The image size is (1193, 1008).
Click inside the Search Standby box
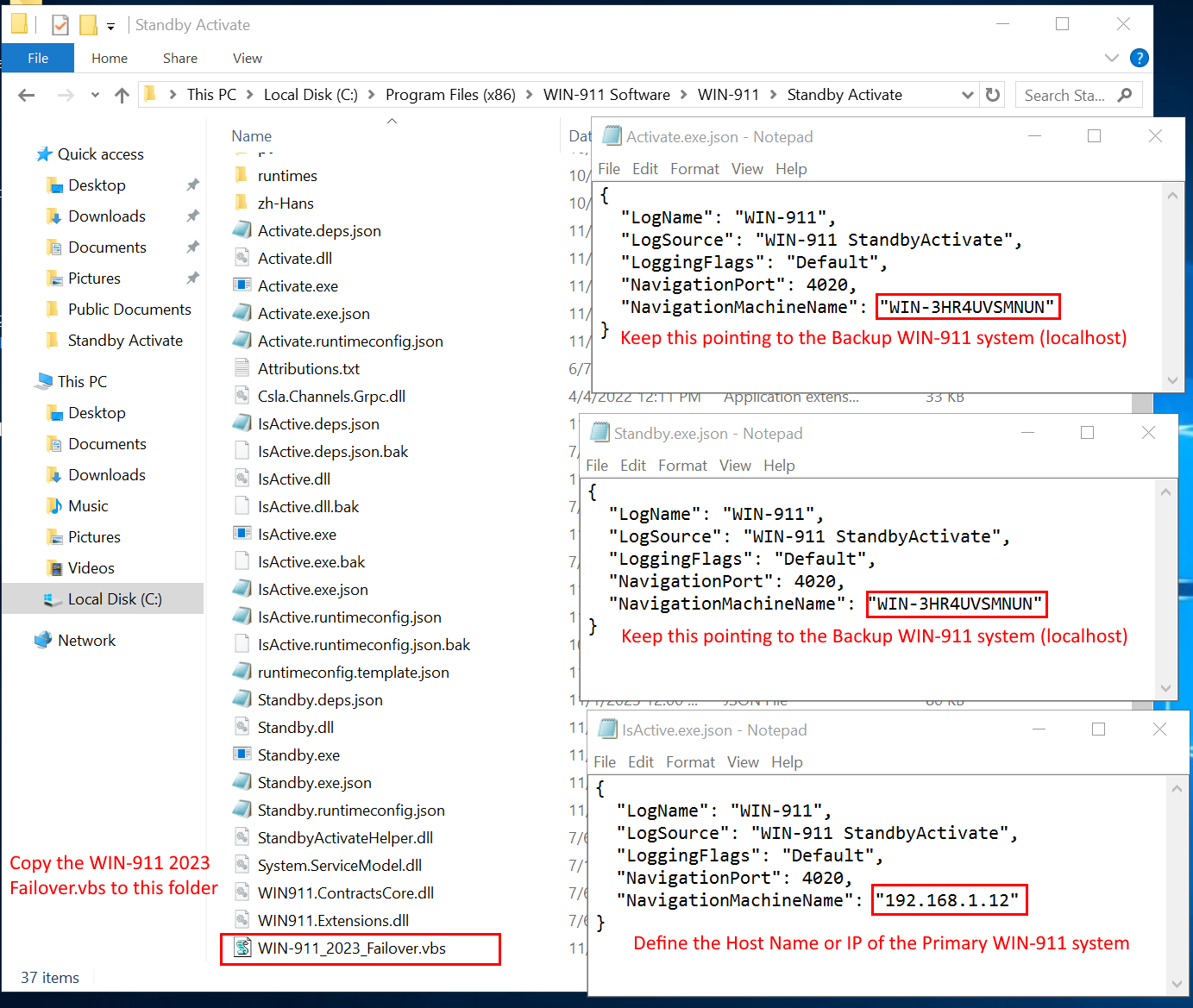(x=1070, y=95)
